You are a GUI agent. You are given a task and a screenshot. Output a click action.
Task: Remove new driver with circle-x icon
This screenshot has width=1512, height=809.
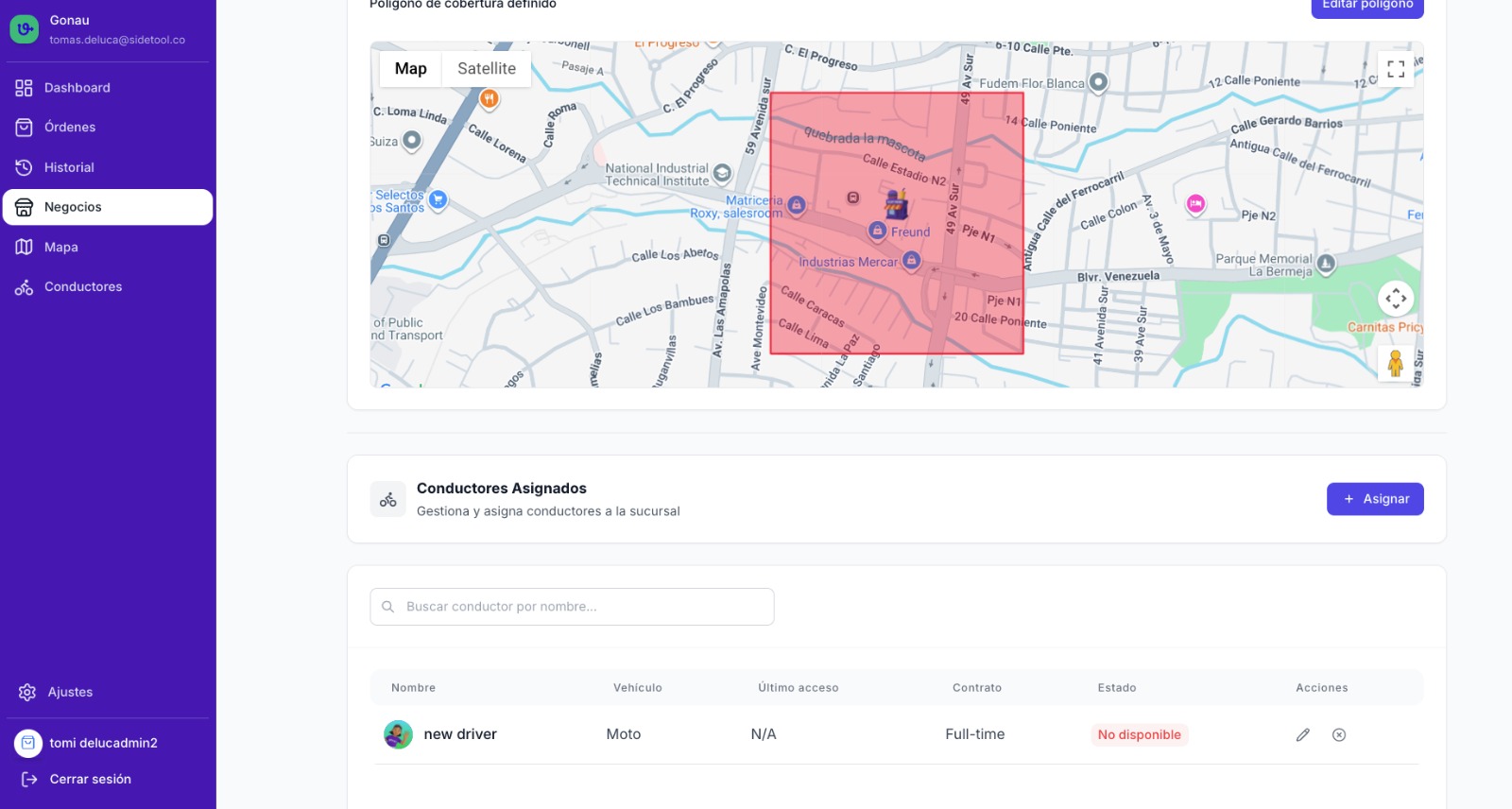pyautogui.click(x=1339, y=735)
